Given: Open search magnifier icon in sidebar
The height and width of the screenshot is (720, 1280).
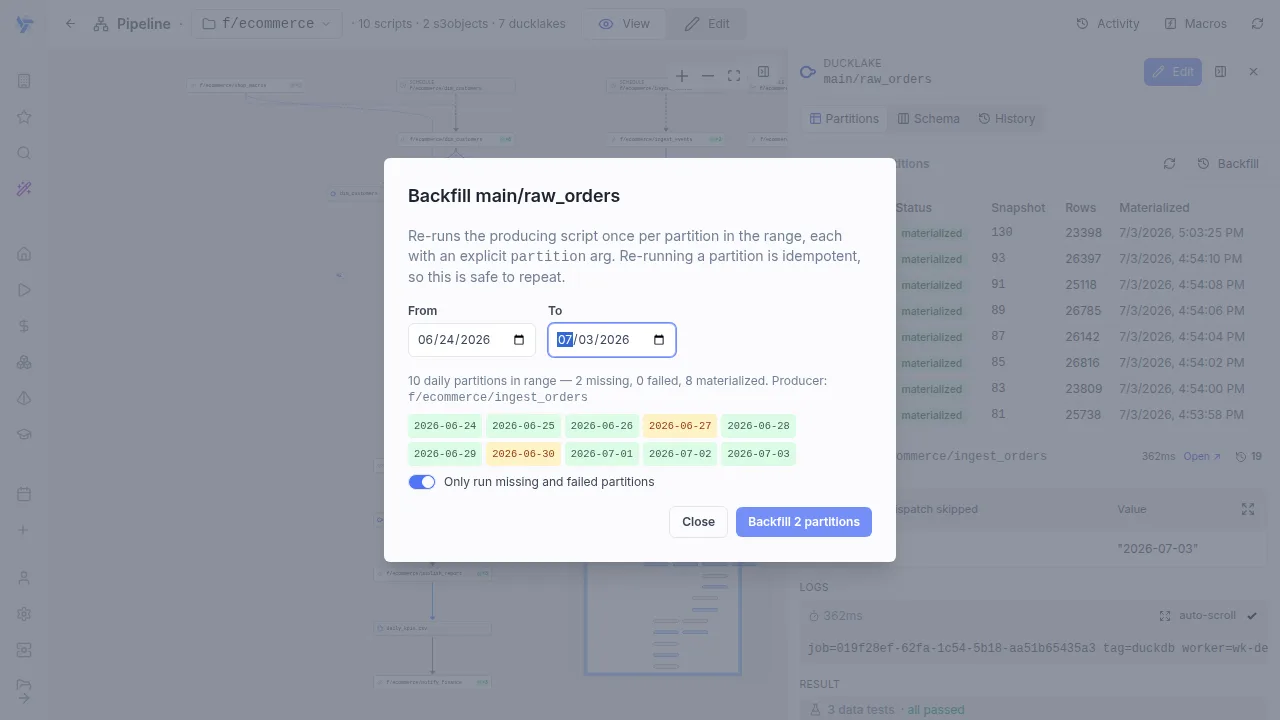Looking at the screenshot, I should 25,153.
